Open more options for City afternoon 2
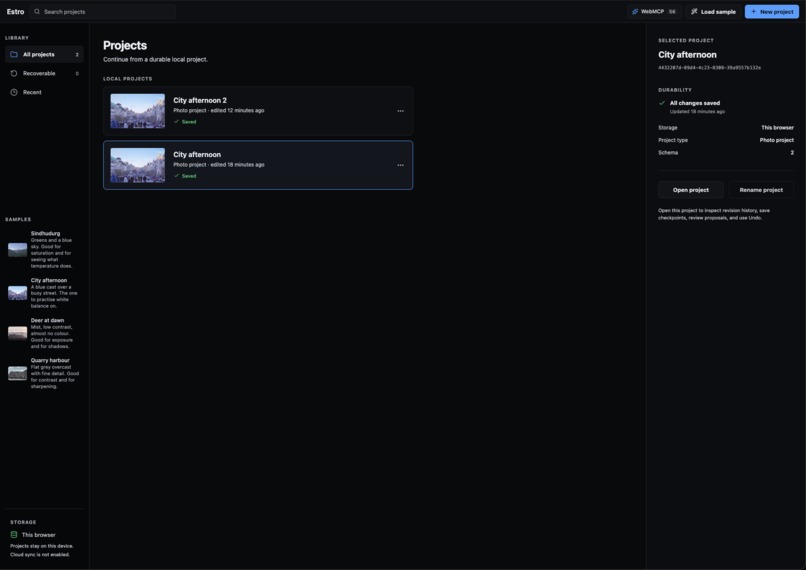The height and width of the screenshot is (570, 806). pyautogui.click(x=400, y=111)
